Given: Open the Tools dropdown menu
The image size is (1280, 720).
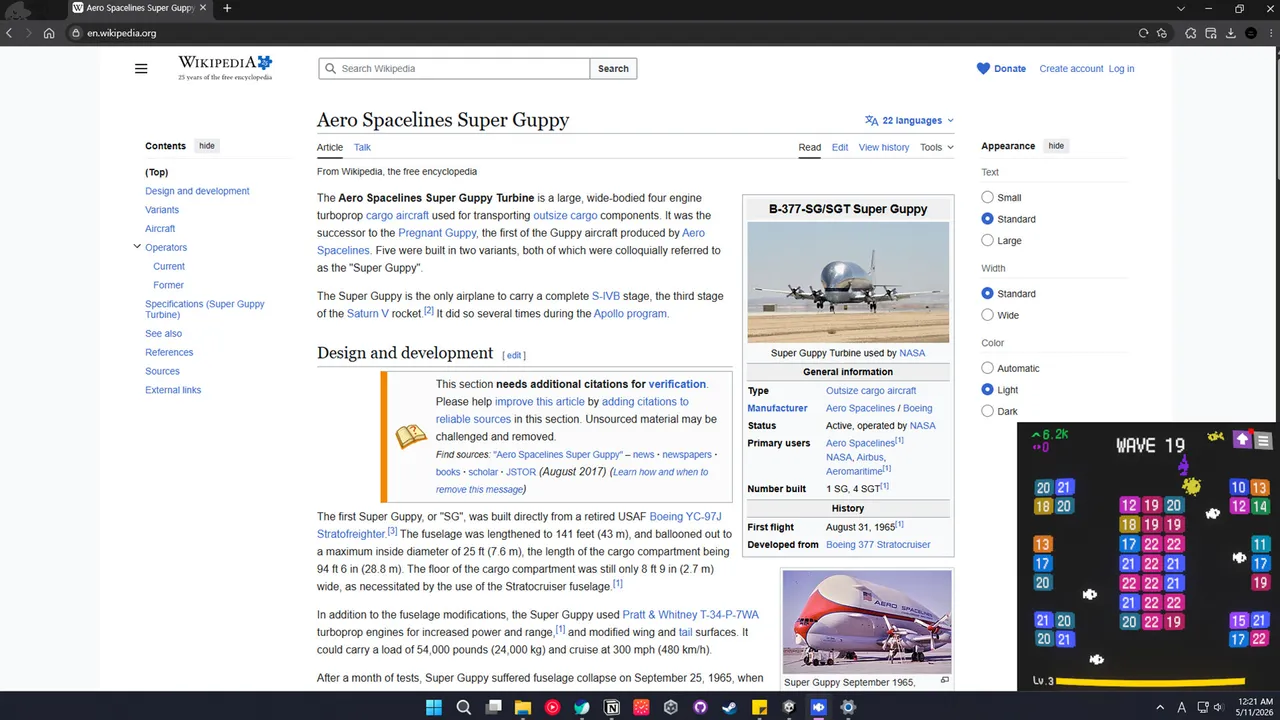Looking at the screenshot, I should pos(937,147).
